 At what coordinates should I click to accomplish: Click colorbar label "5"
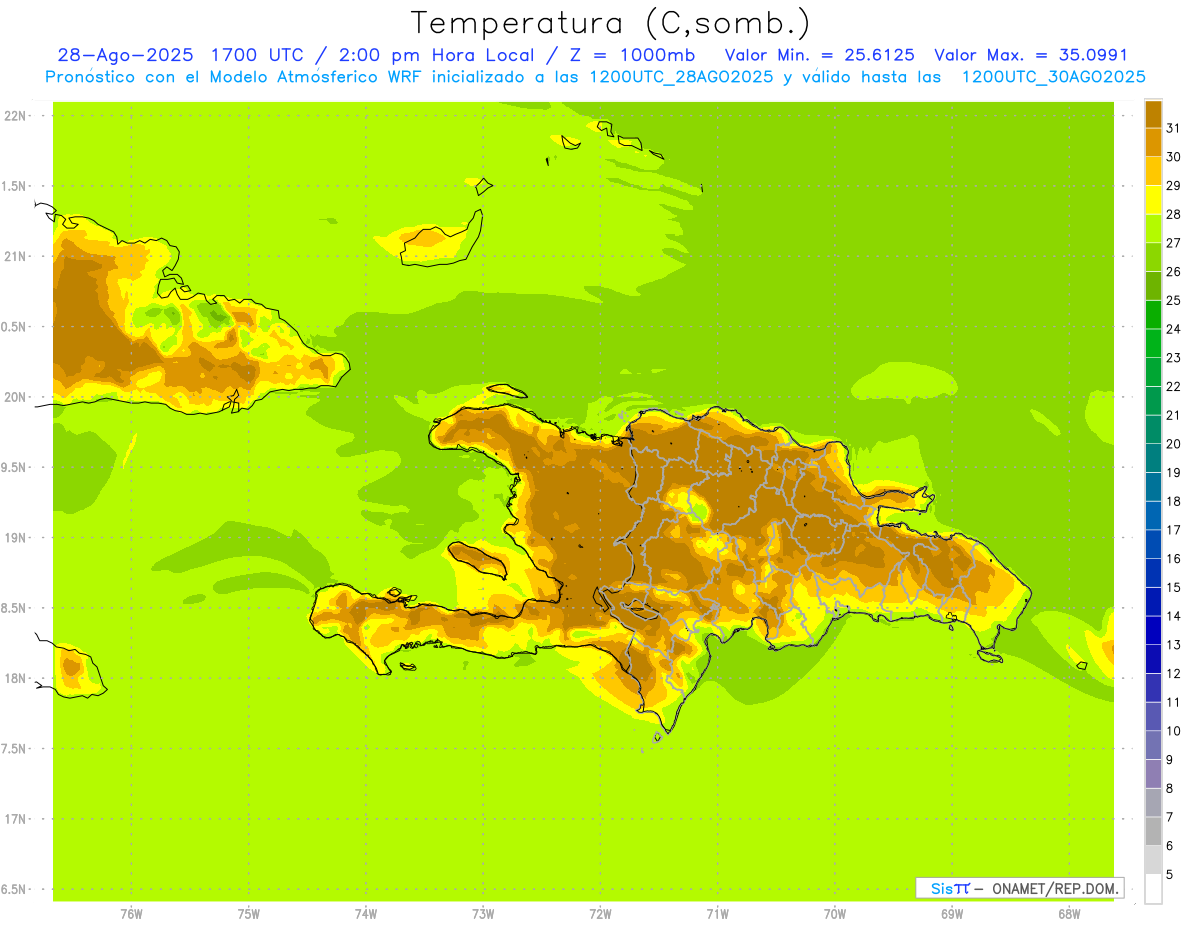(1170, 875)
